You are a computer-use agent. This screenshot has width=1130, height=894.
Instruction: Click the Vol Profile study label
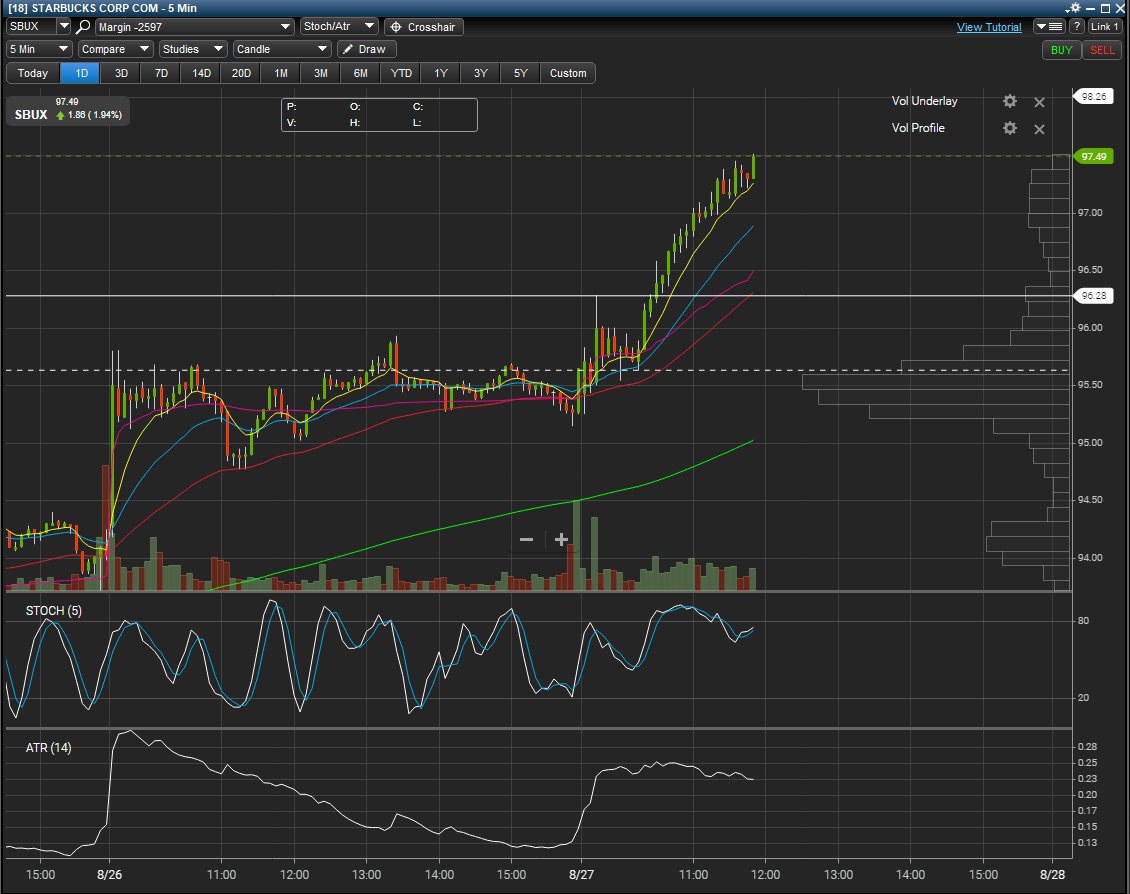(918, 128)
